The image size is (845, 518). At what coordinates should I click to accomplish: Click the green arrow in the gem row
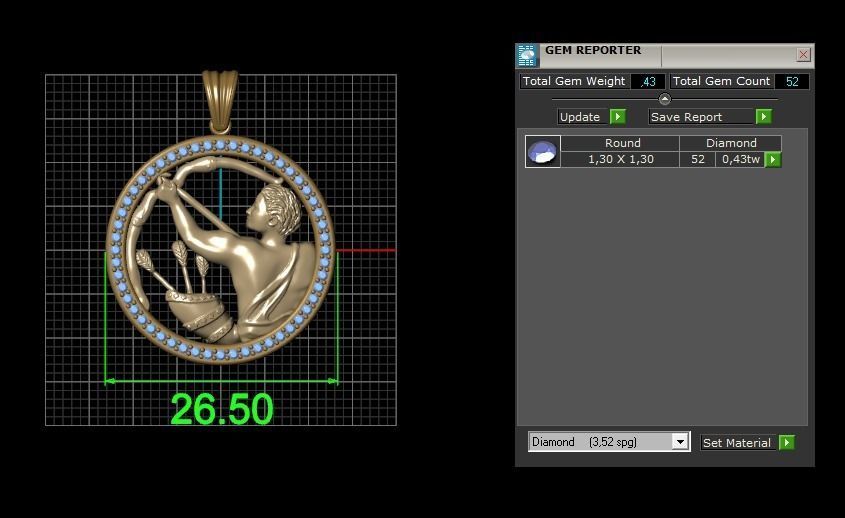coord(773,160)
